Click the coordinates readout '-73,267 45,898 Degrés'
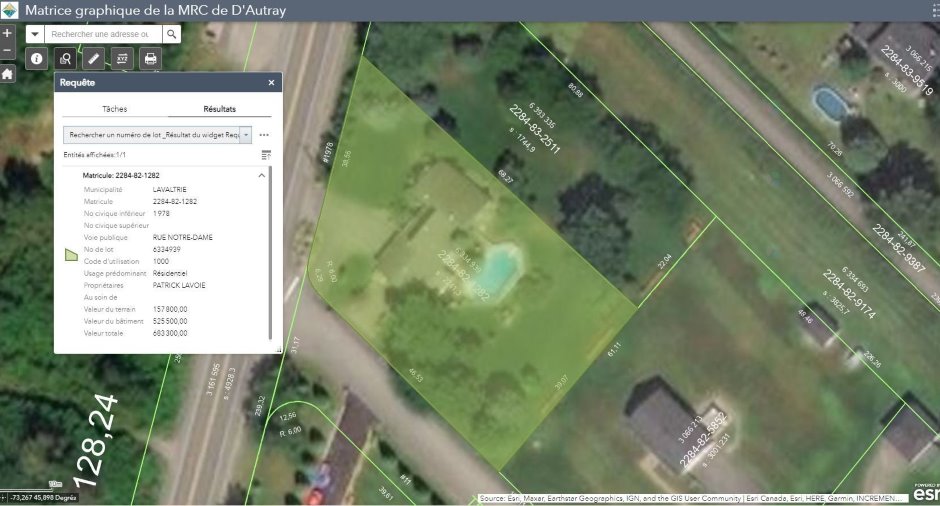 point(44,498)
